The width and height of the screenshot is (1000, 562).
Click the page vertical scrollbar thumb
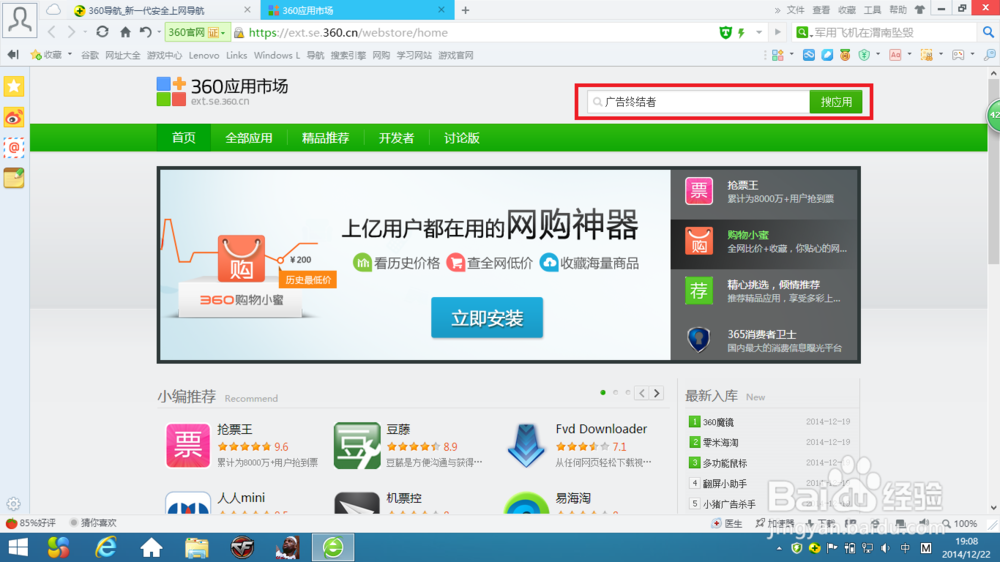pos(993,172)
